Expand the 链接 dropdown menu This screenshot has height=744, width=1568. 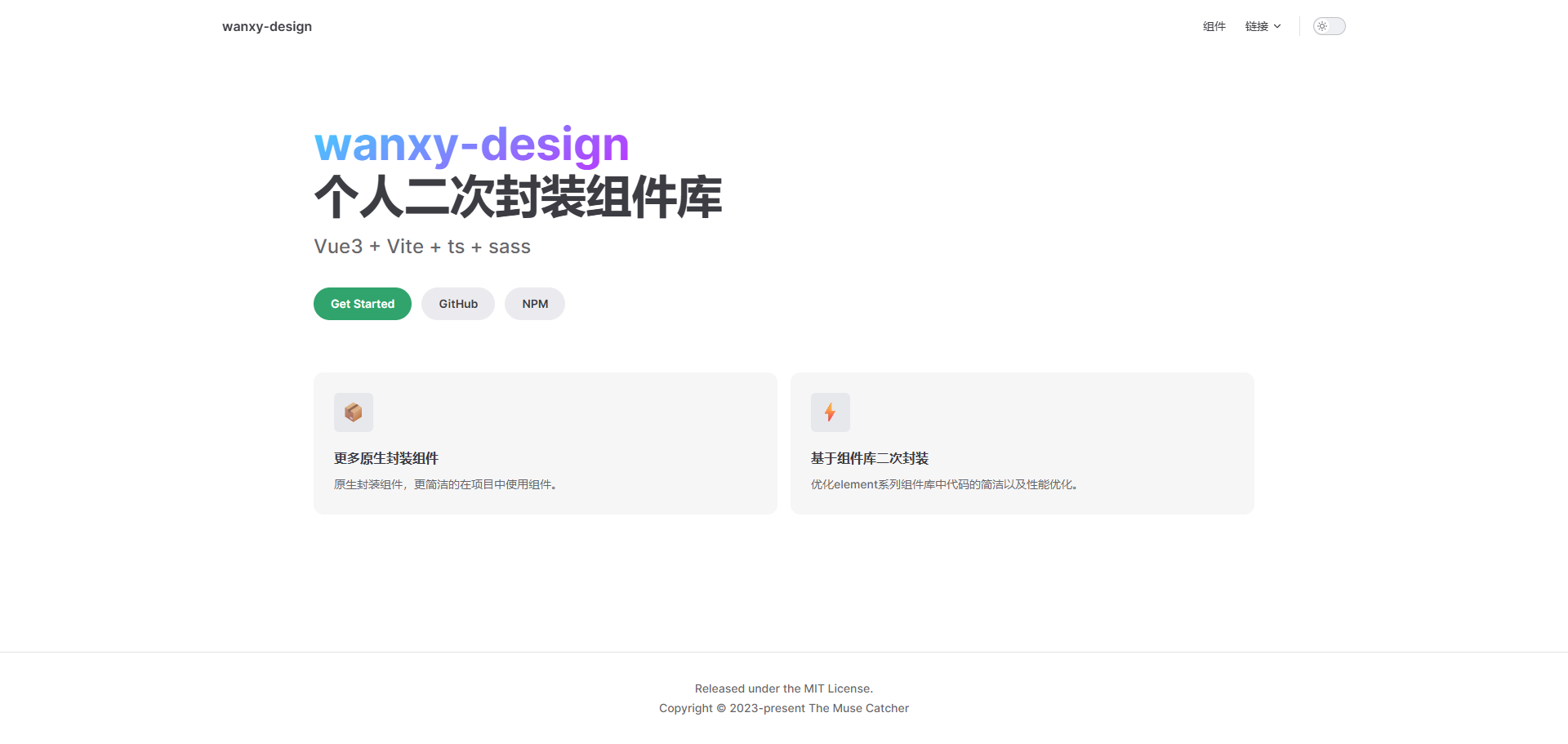point(1263,26)
